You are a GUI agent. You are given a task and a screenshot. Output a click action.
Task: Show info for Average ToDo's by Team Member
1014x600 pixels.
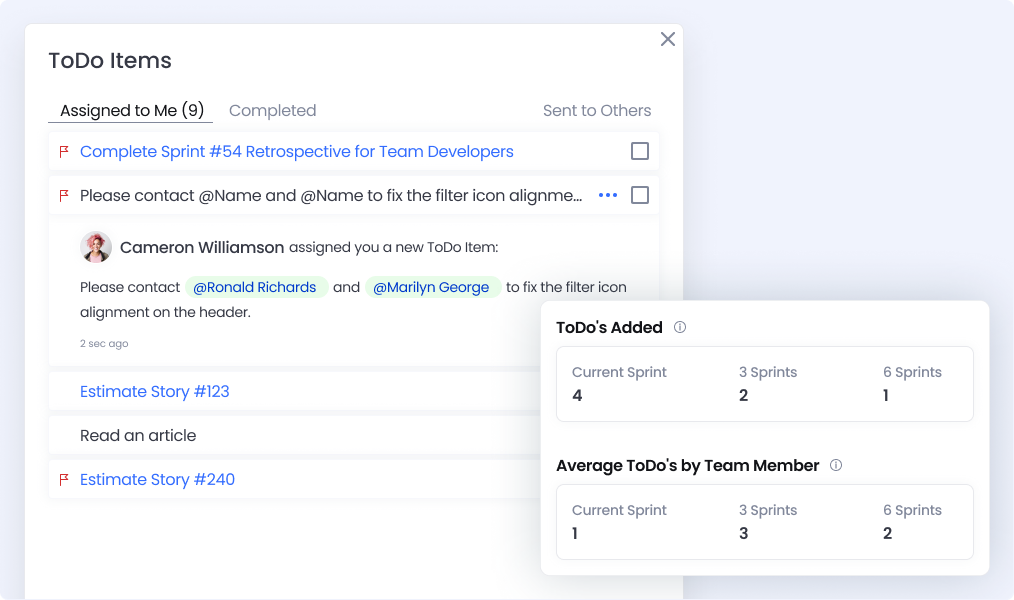[836, 465]
